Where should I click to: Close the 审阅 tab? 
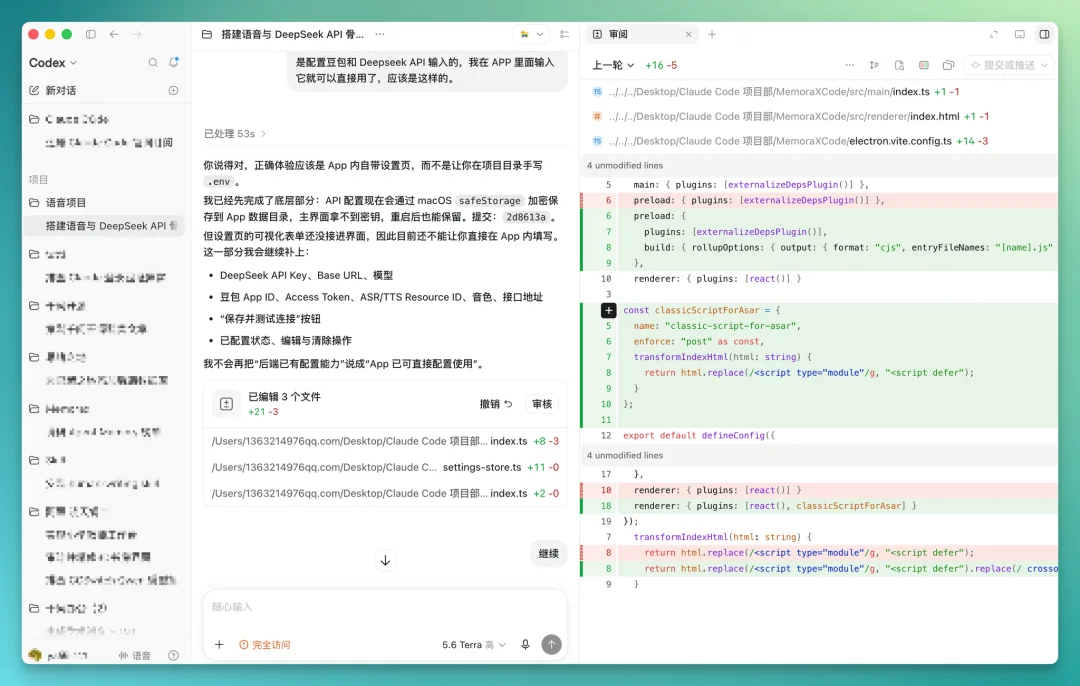pyautogui.click(x=688, y=34)
